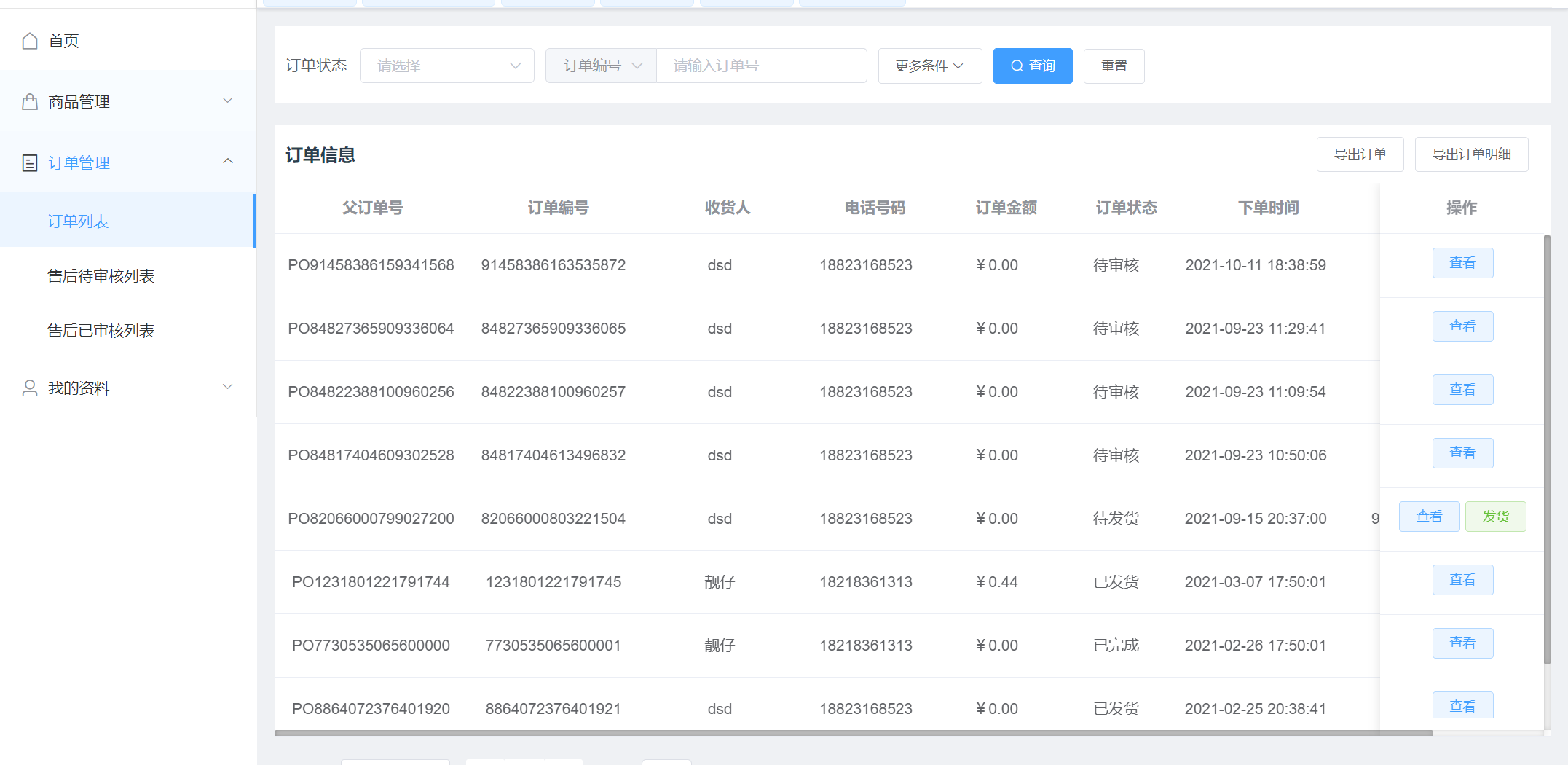The height and width of the screenshot is (765, 1568).
Task: Click the 已完成 status cell
Action: tap(1116, 646)
